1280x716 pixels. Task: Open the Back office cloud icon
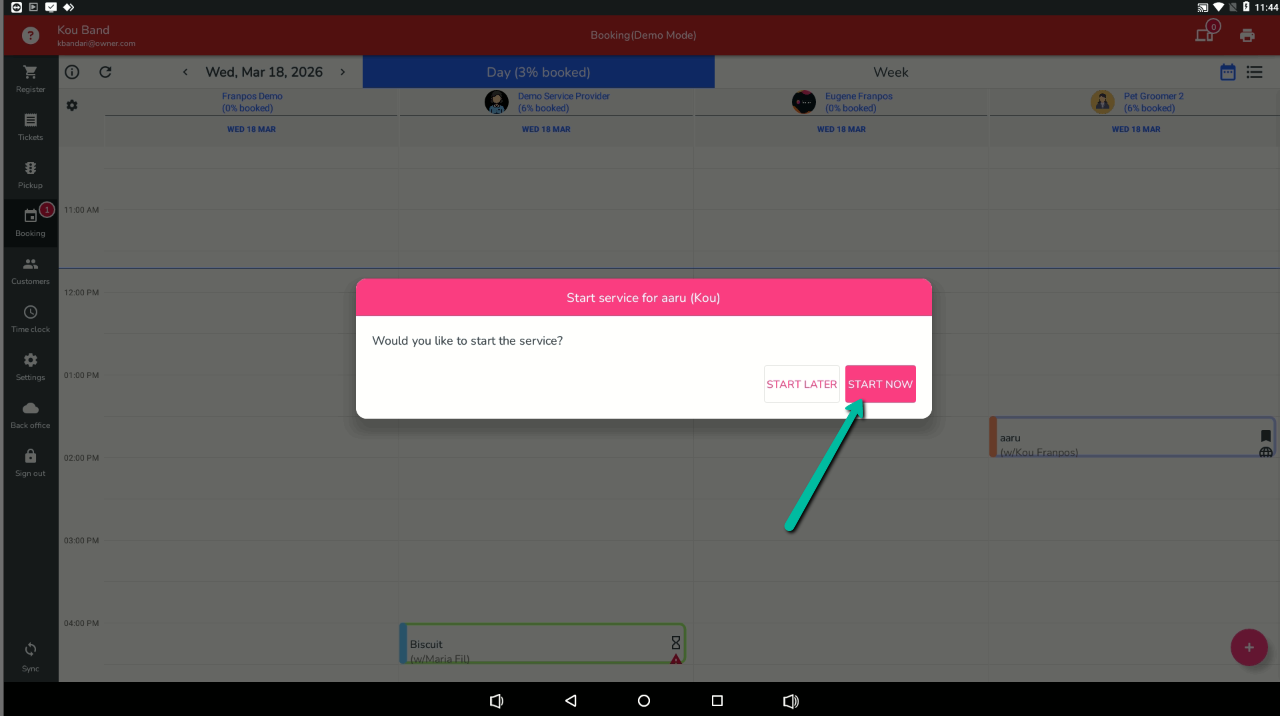pyautogui.click(x=30, y=409)
